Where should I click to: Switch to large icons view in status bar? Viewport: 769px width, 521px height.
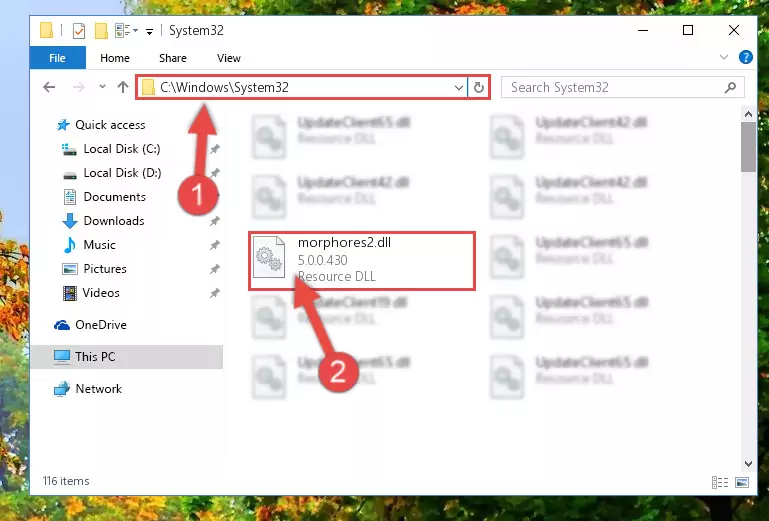coord(742,482)
